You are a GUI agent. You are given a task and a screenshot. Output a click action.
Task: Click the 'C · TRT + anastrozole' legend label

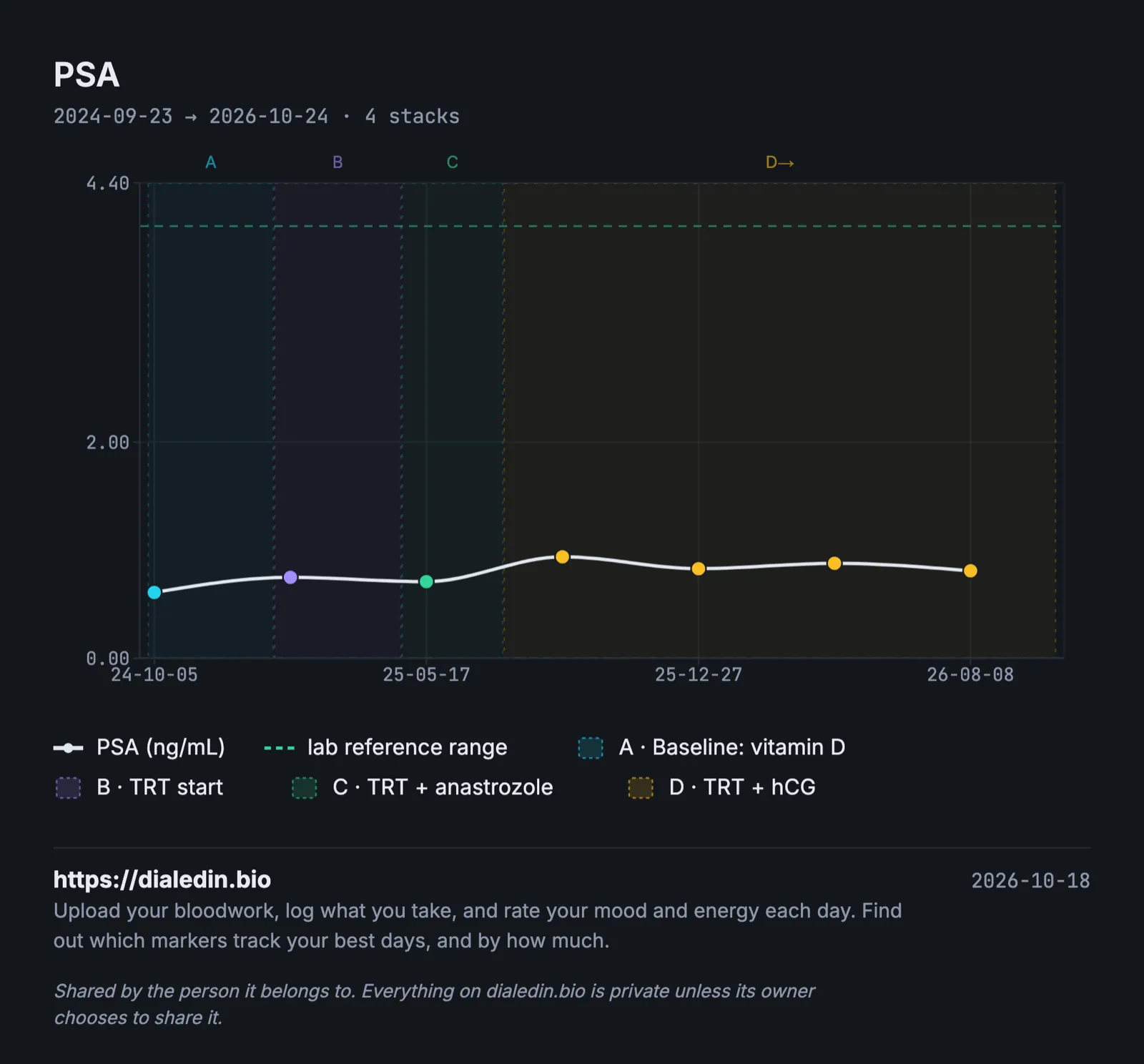pos(443,787)
